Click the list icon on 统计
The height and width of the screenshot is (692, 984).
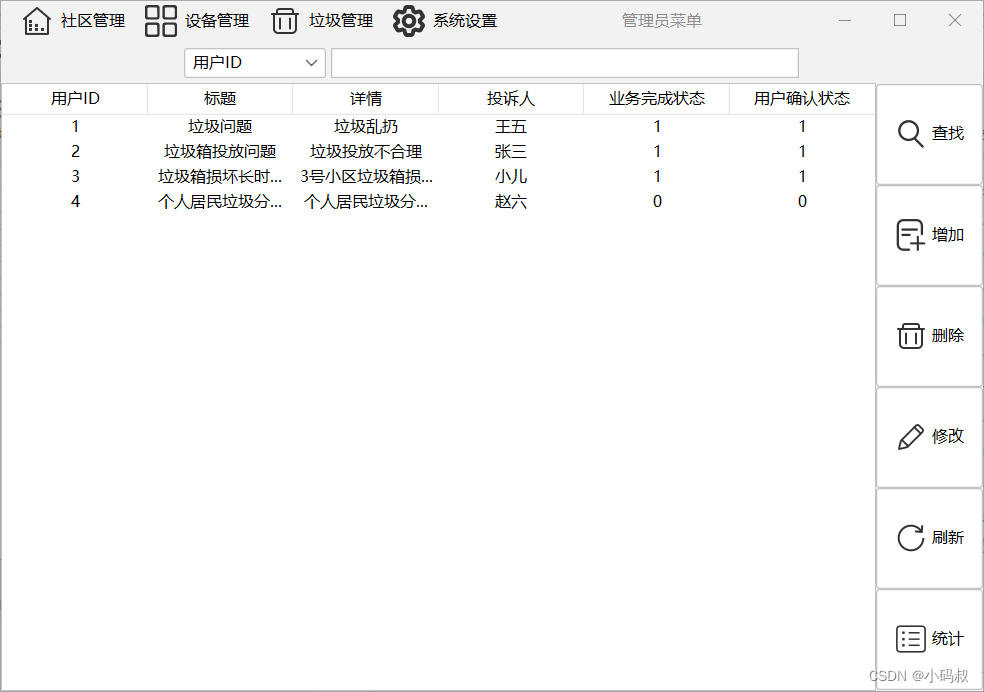click(910, 639)
